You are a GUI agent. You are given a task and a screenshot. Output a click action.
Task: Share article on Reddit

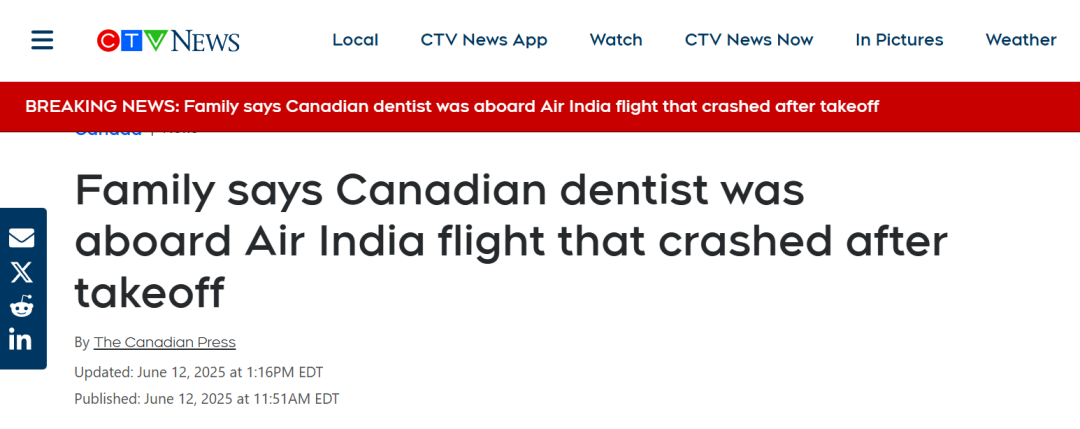(x=21, y=306)
